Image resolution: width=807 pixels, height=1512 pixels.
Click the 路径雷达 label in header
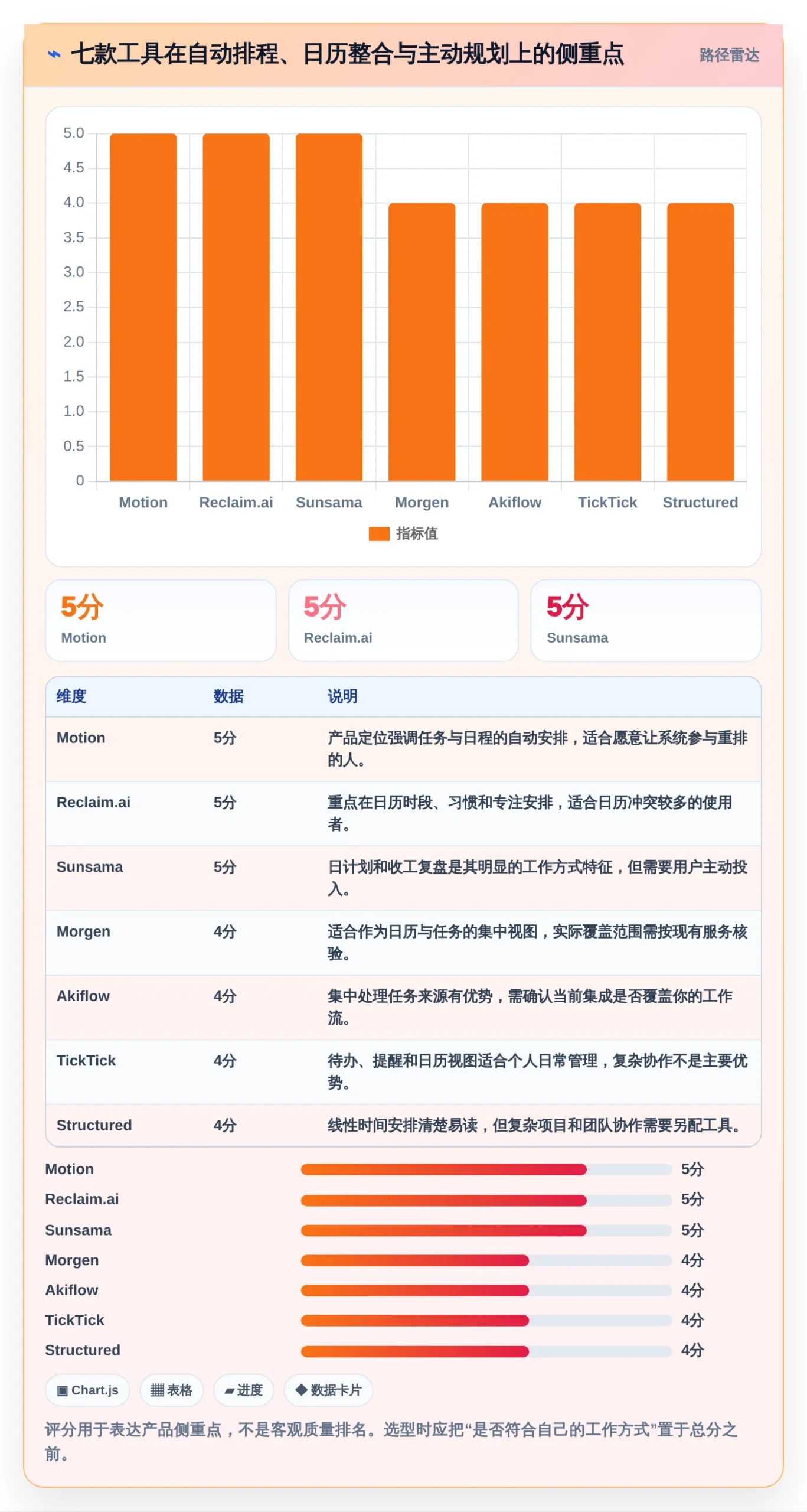(x=729, y=55)
